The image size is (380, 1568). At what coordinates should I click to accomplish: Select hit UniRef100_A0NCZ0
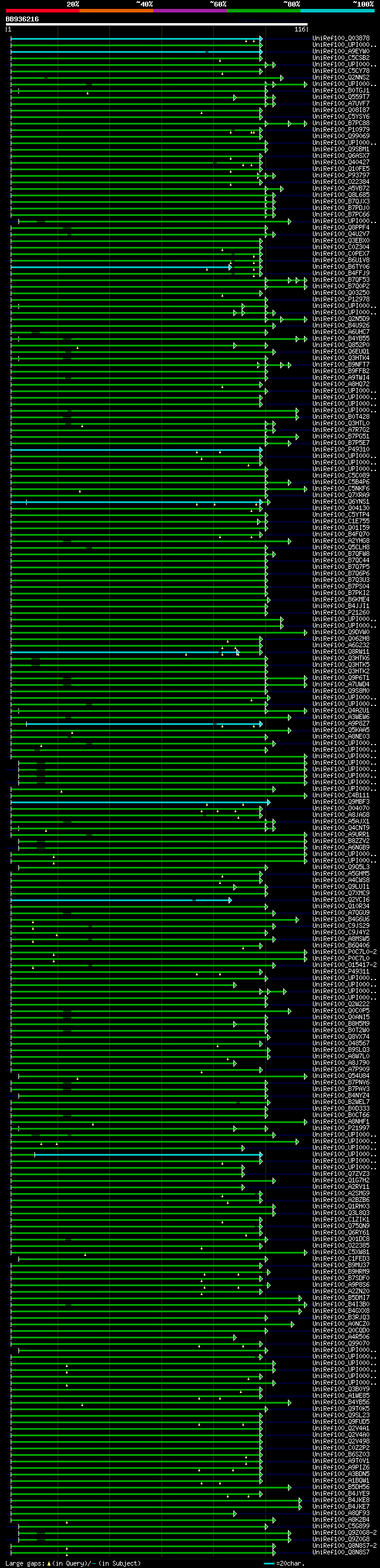click(341, 1324)
